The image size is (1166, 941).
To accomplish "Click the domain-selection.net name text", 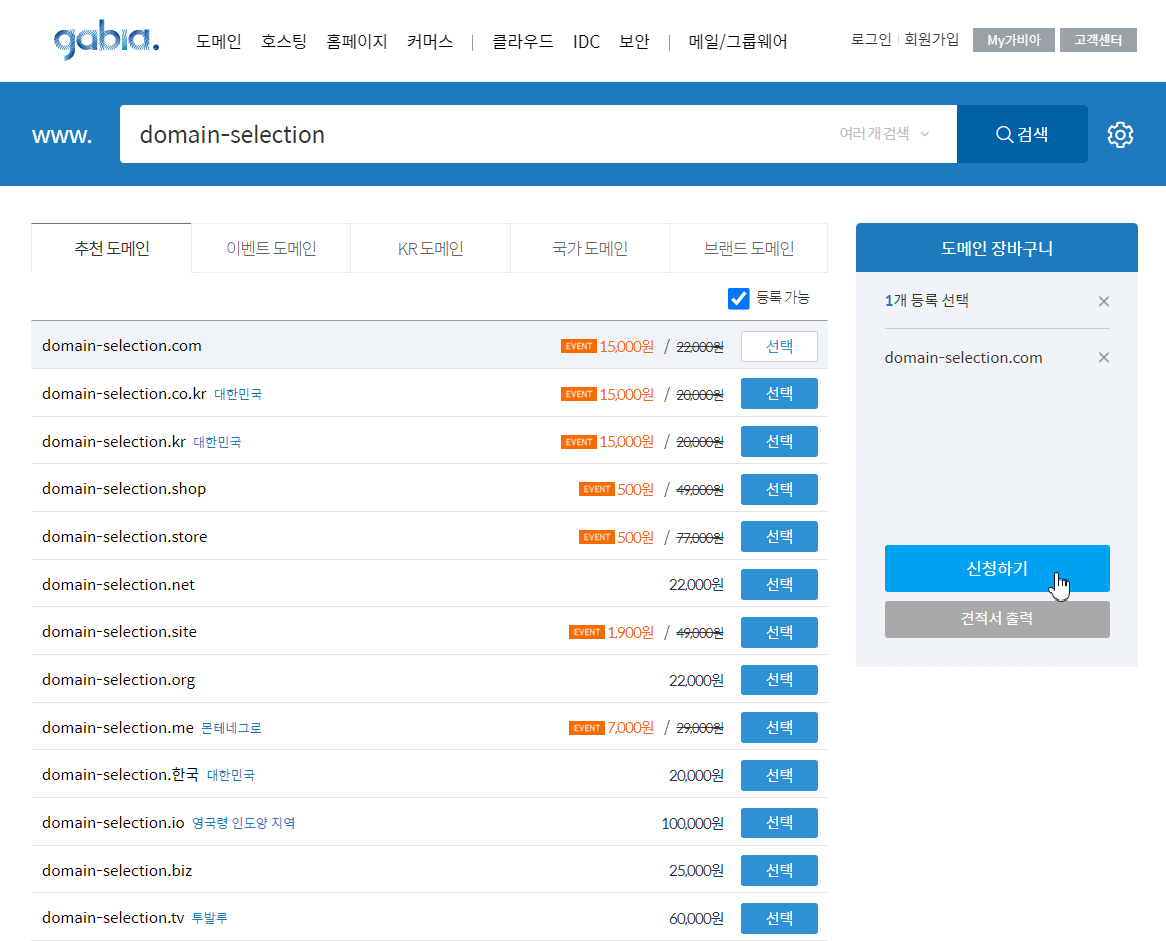I will (118, 585).
